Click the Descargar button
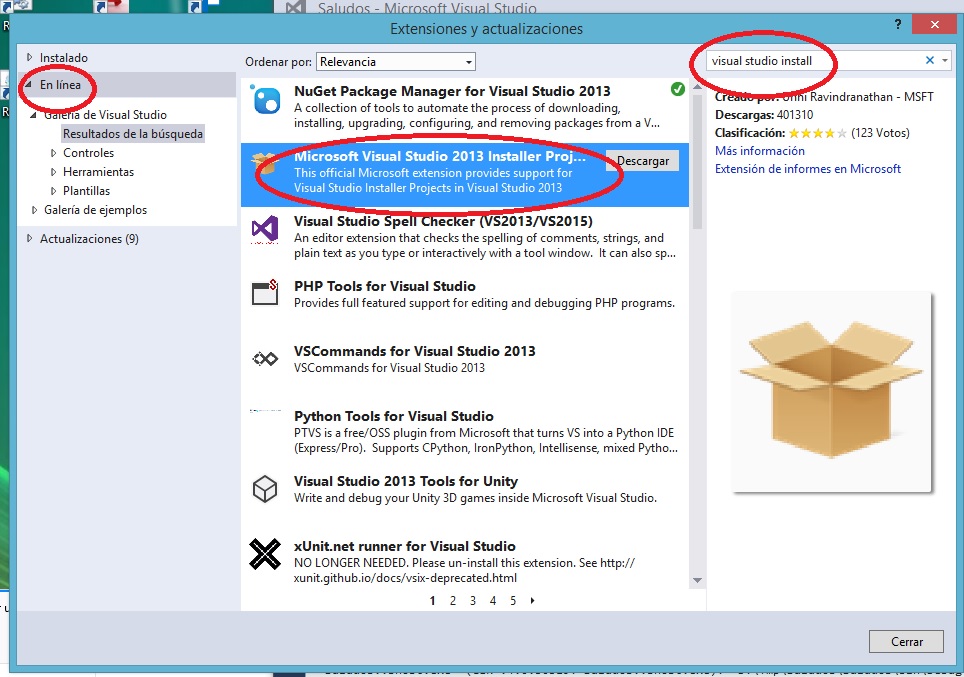Image resolution: width=964 pixels, height=677 pixels. pos(642,160)
